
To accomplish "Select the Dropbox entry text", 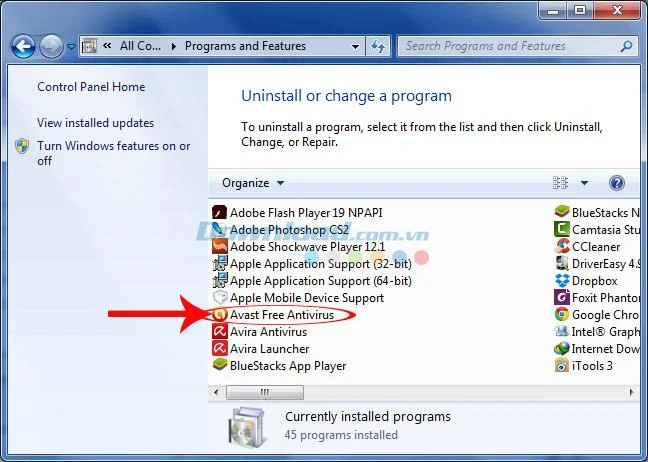I will [595, 281].
